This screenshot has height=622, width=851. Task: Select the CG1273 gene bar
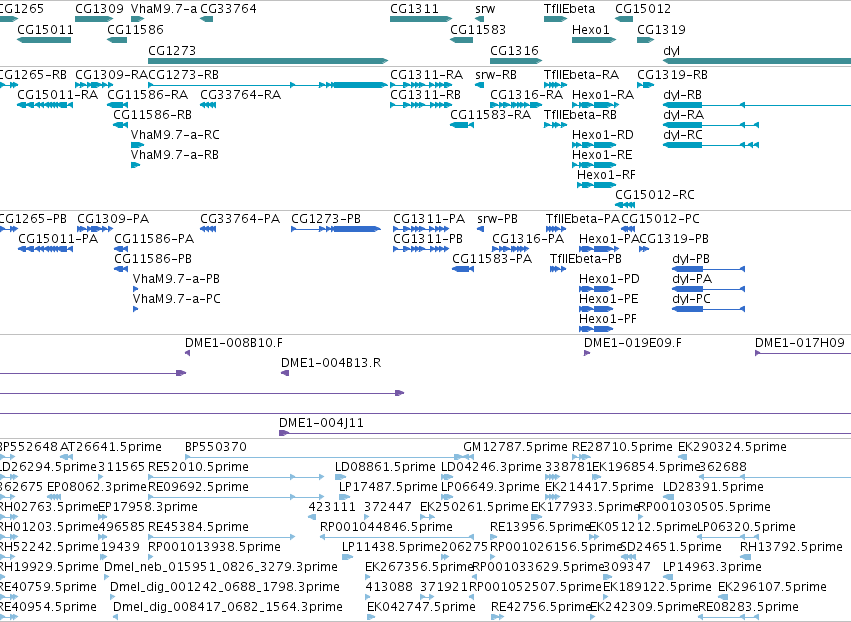tap(268, 61)
